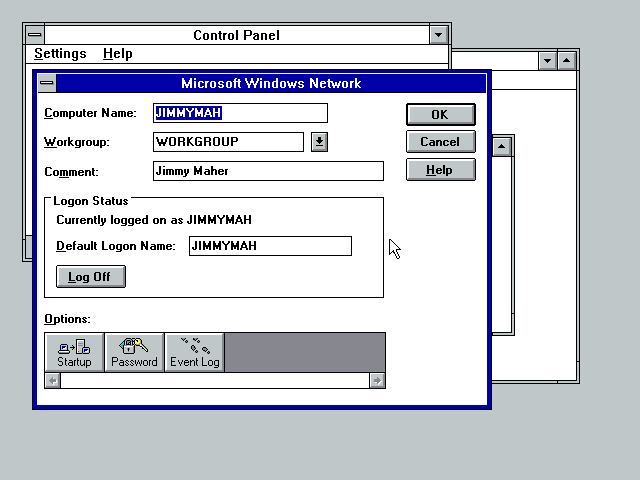The height and width of the screenshot is (480, 640).
Task: Open the Startup options icon
Action: coord(74,352)
